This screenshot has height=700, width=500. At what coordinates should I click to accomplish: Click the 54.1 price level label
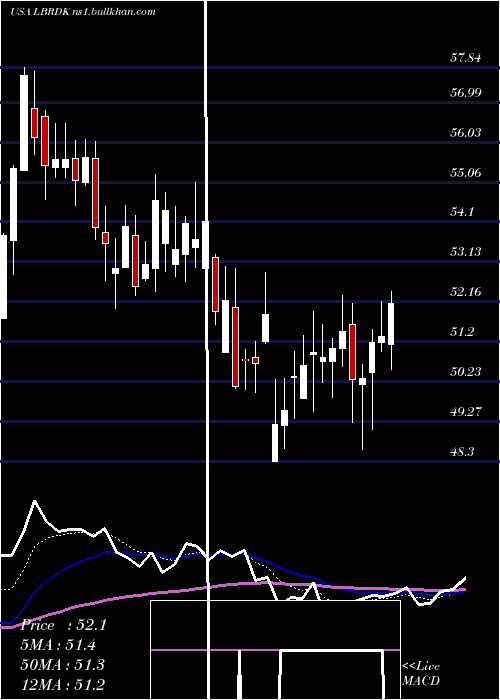click(x=462, y=212)
